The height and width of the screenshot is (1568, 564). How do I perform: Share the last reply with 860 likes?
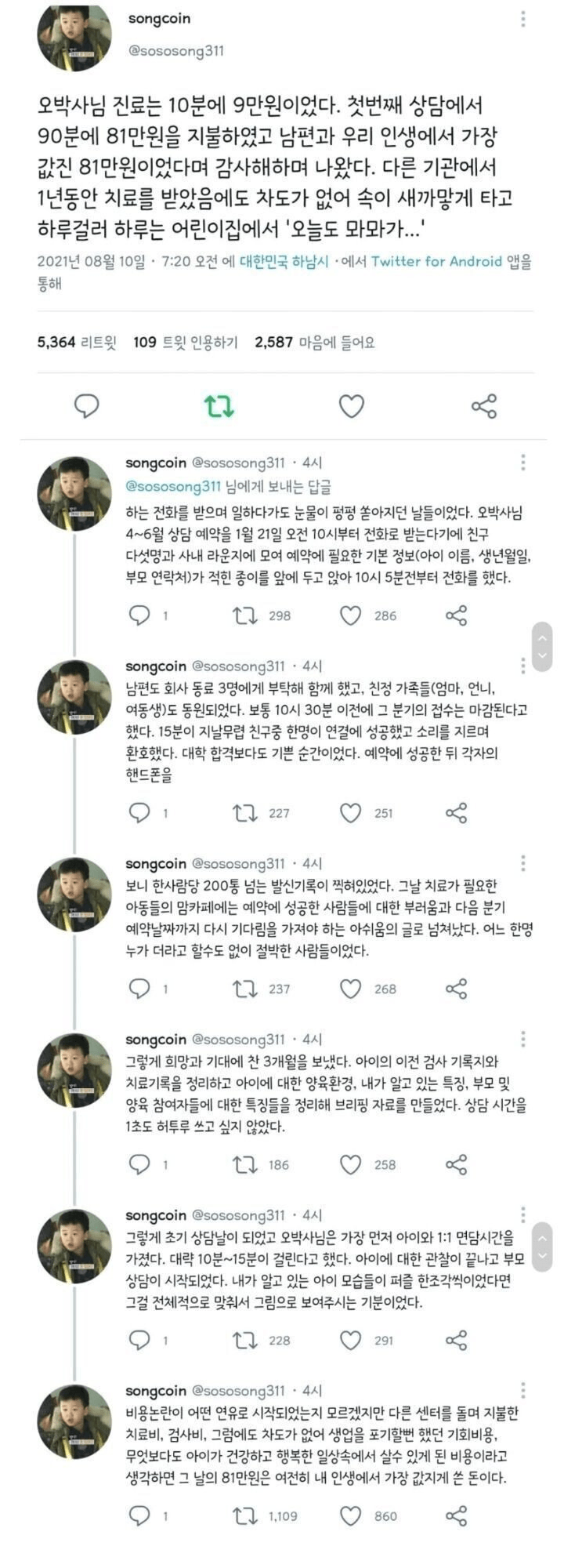[456, 1515]
